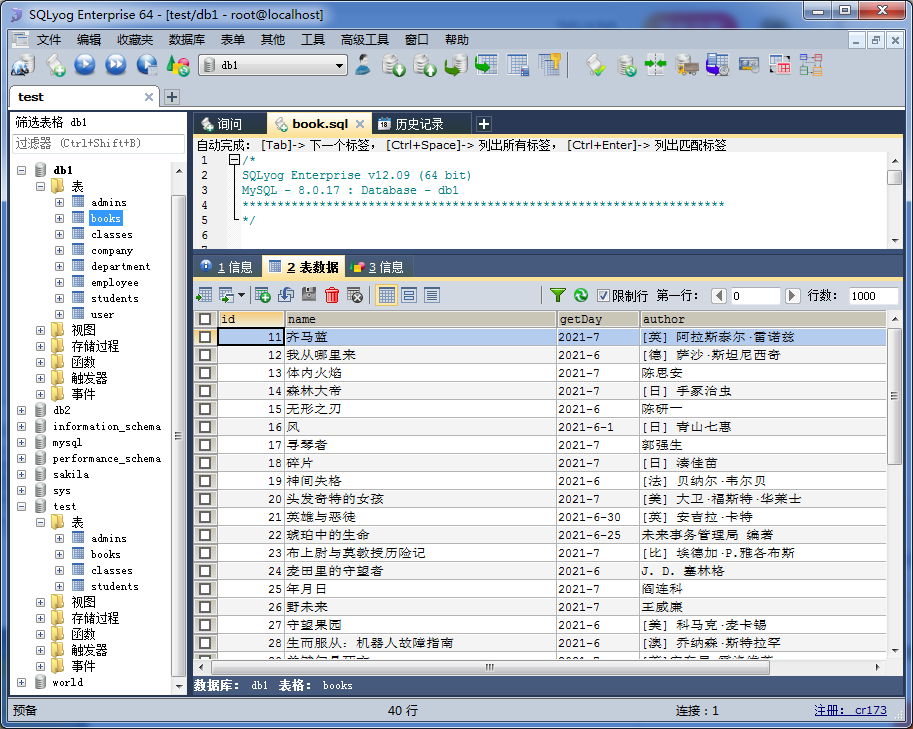This screenshot has height=729, width=913.
Task: Click the save changes floppy disk icon
Action: 309,295
